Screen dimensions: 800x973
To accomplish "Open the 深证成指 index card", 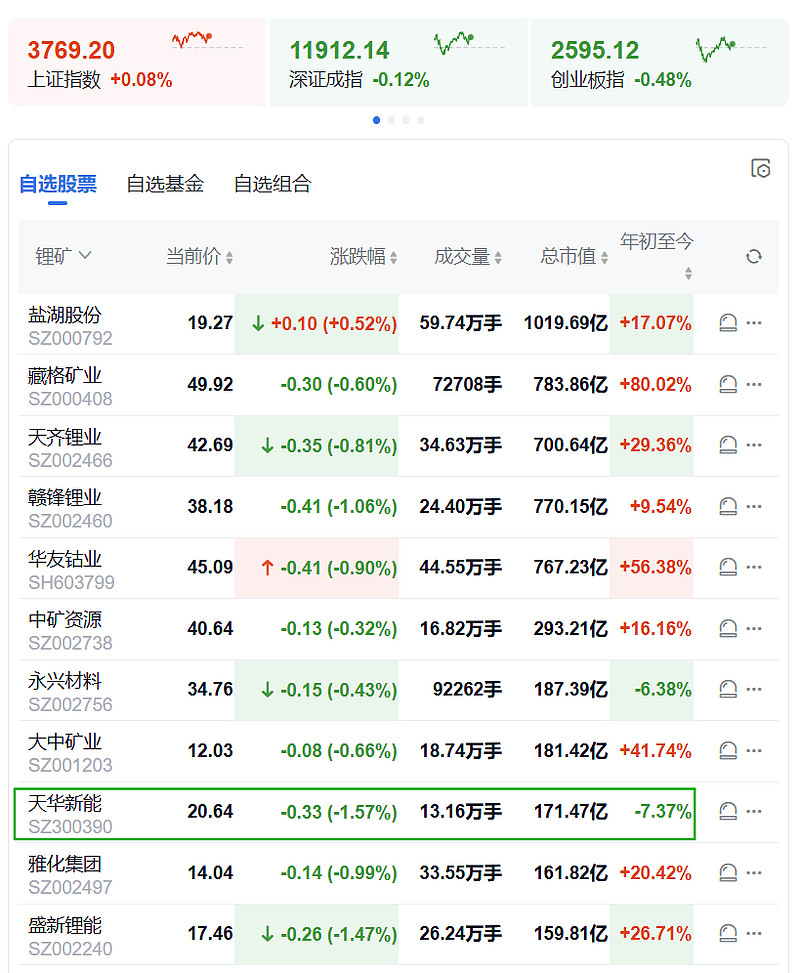I will pos(398,63).
